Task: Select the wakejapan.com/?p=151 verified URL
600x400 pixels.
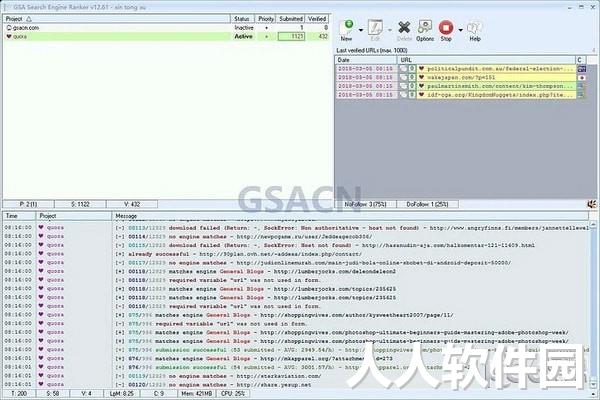Action: [x=461, y=77]
